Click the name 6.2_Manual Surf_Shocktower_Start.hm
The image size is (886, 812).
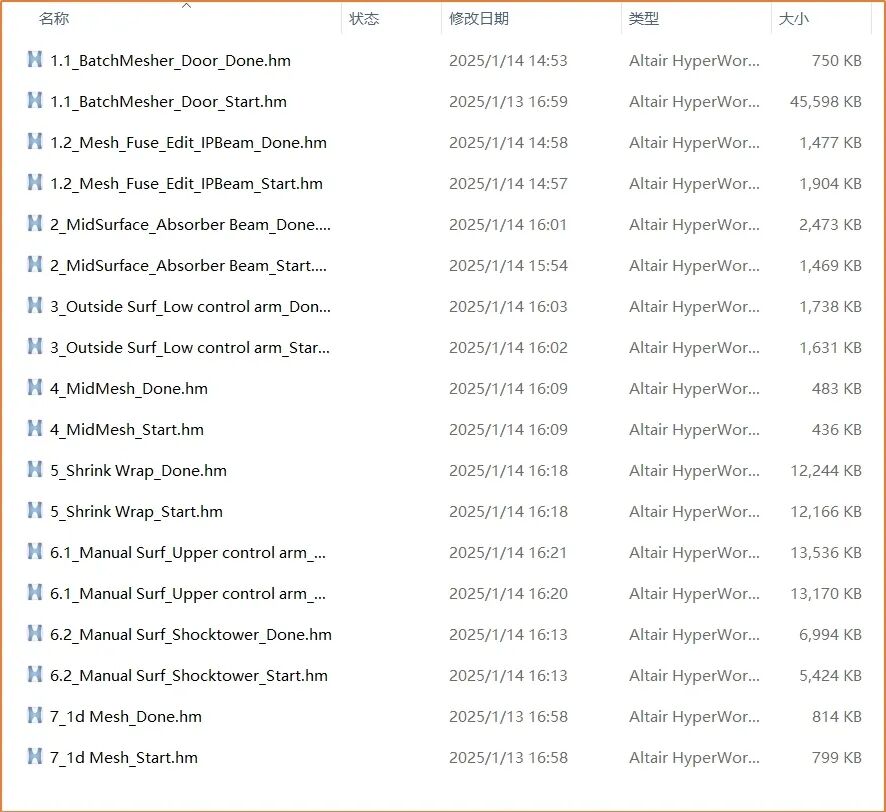point(189,675)
